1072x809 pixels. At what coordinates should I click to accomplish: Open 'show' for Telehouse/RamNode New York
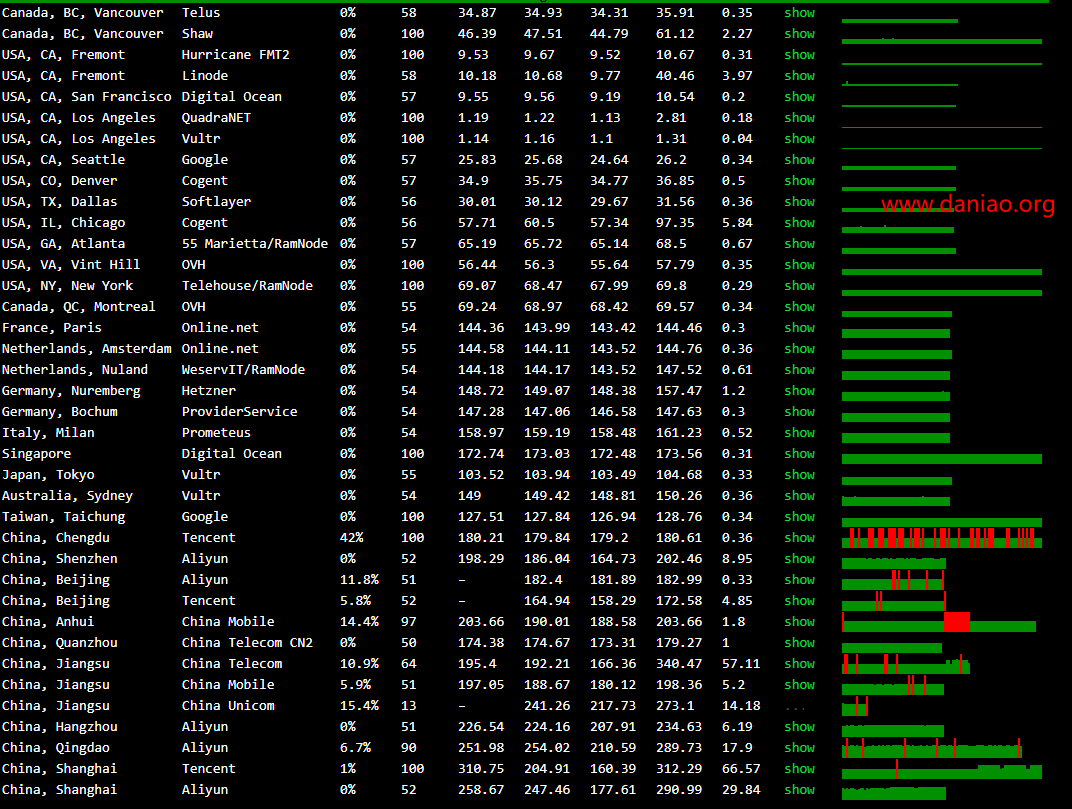pyautogui.click(x=799, y=285)
